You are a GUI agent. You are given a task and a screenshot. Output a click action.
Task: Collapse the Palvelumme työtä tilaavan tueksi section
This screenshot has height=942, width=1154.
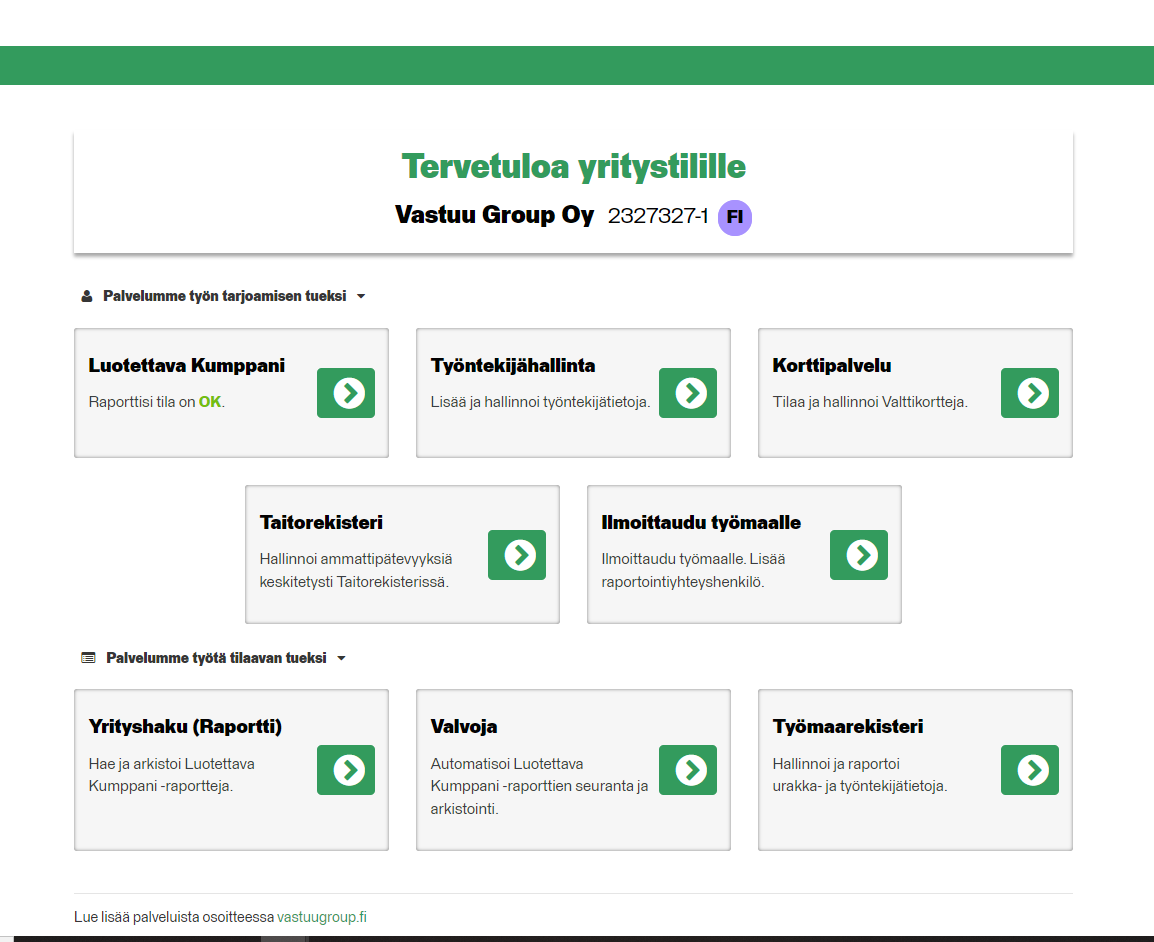pos(341,658)
